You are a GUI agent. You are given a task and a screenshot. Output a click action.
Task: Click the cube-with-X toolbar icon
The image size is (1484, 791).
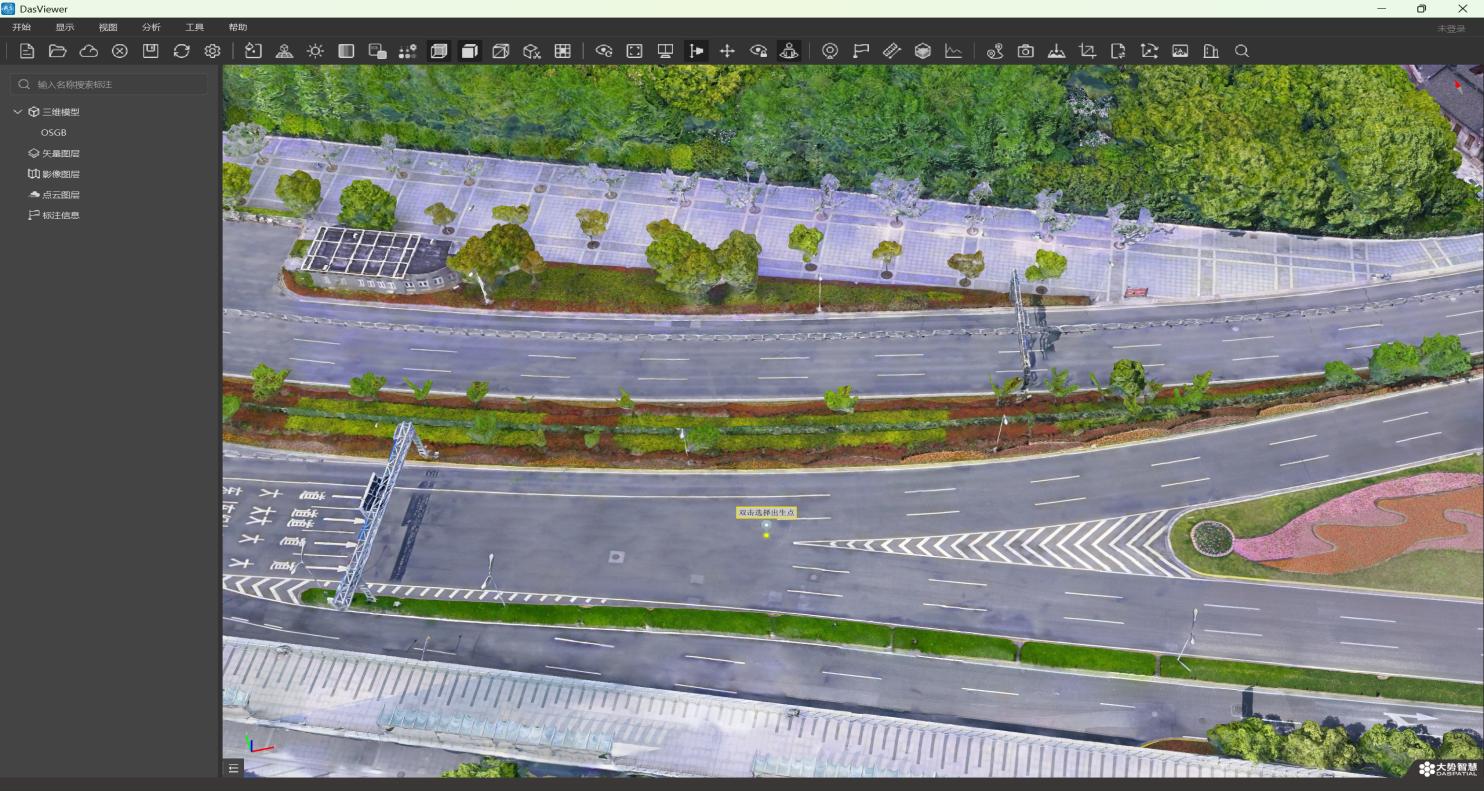tap(532, 51)
